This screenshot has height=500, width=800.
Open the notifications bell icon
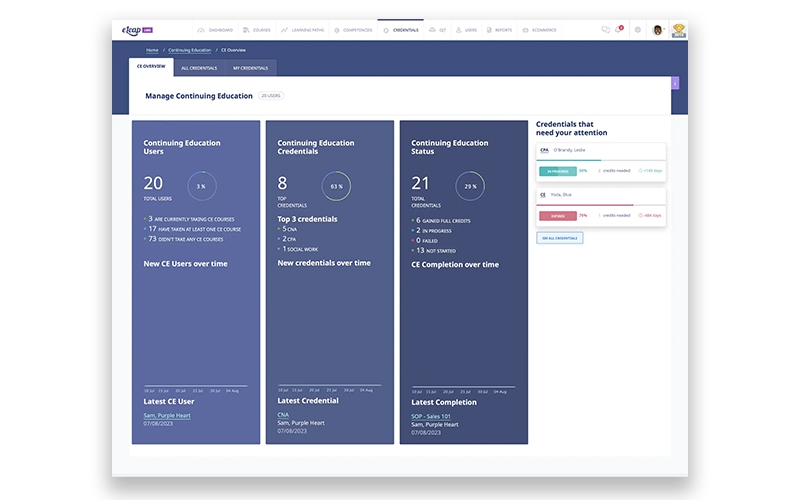point(619,30)
